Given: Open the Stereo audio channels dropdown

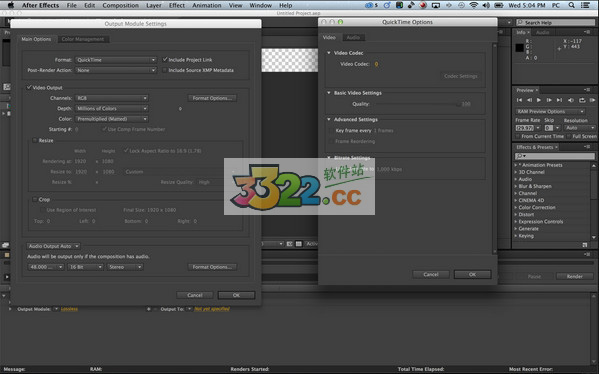Looking at the screenshot, I should (x=125, y=267).
